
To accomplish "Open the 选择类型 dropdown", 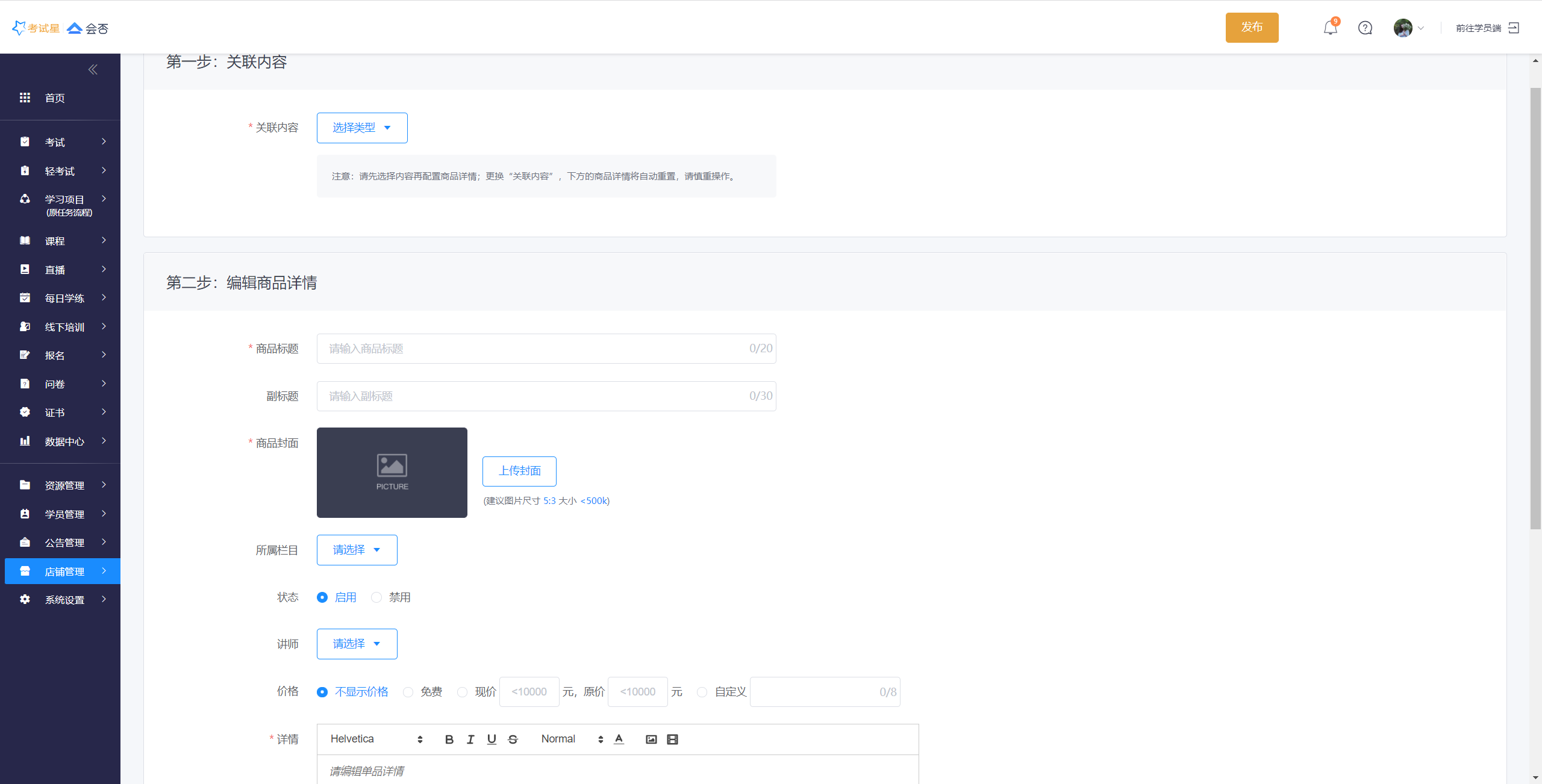I will pos(362,128).
